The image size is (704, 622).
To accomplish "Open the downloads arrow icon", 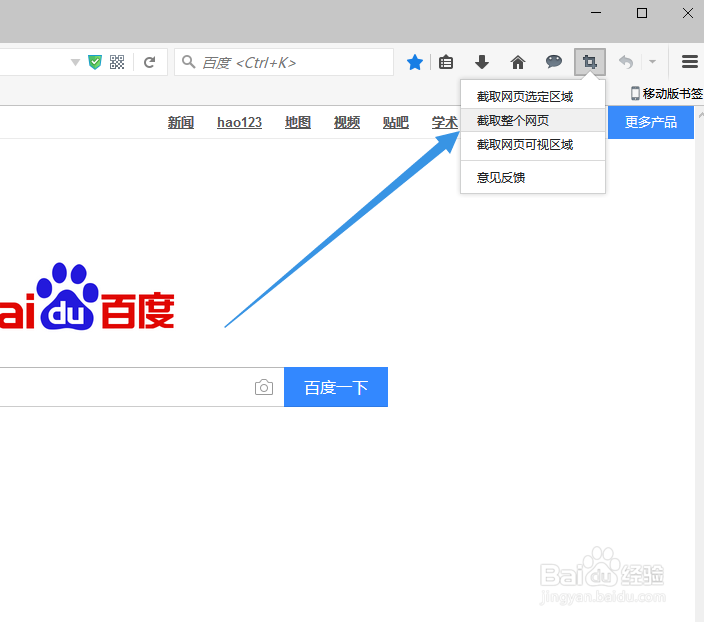I will (482, 62).
